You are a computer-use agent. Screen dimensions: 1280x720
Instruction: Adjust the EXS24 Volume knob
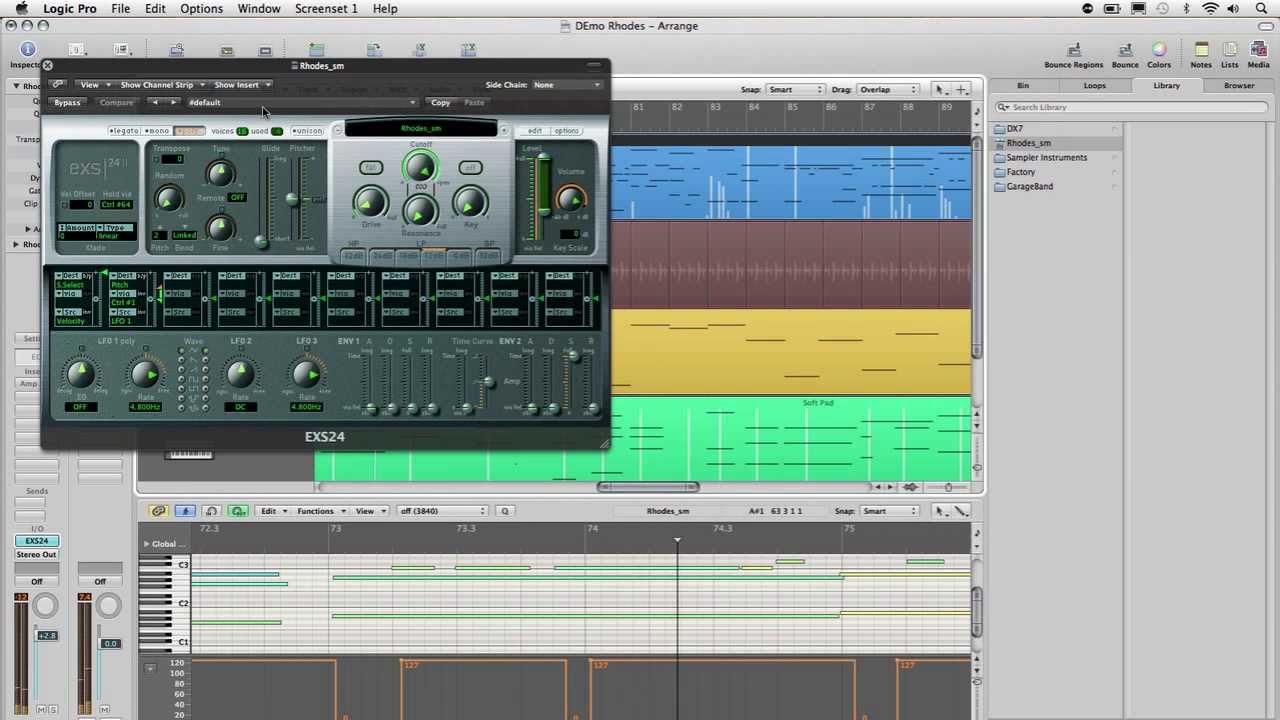(570, 198)
